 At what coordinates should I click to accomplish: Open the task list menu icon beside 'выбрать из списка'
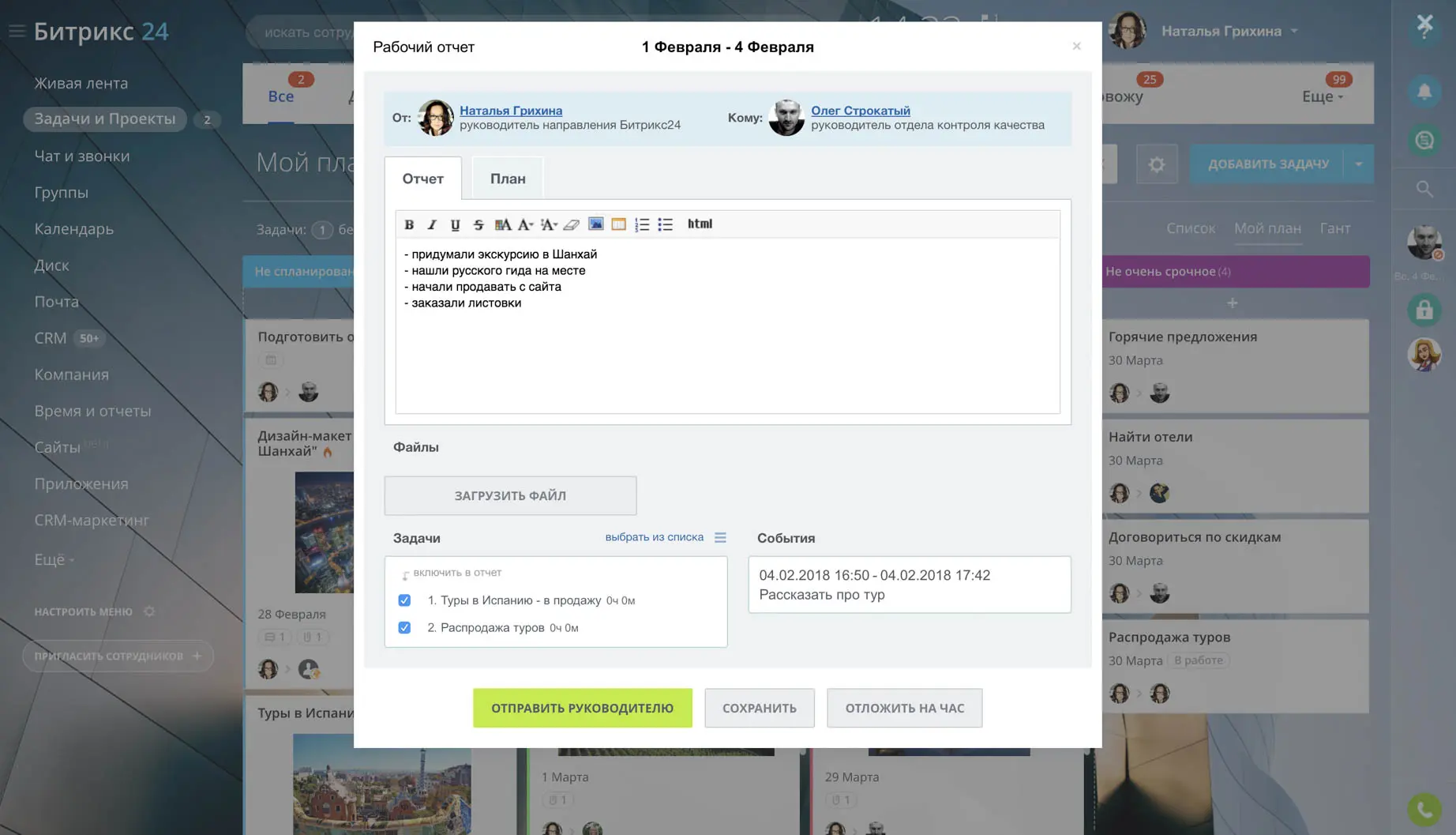720,537
